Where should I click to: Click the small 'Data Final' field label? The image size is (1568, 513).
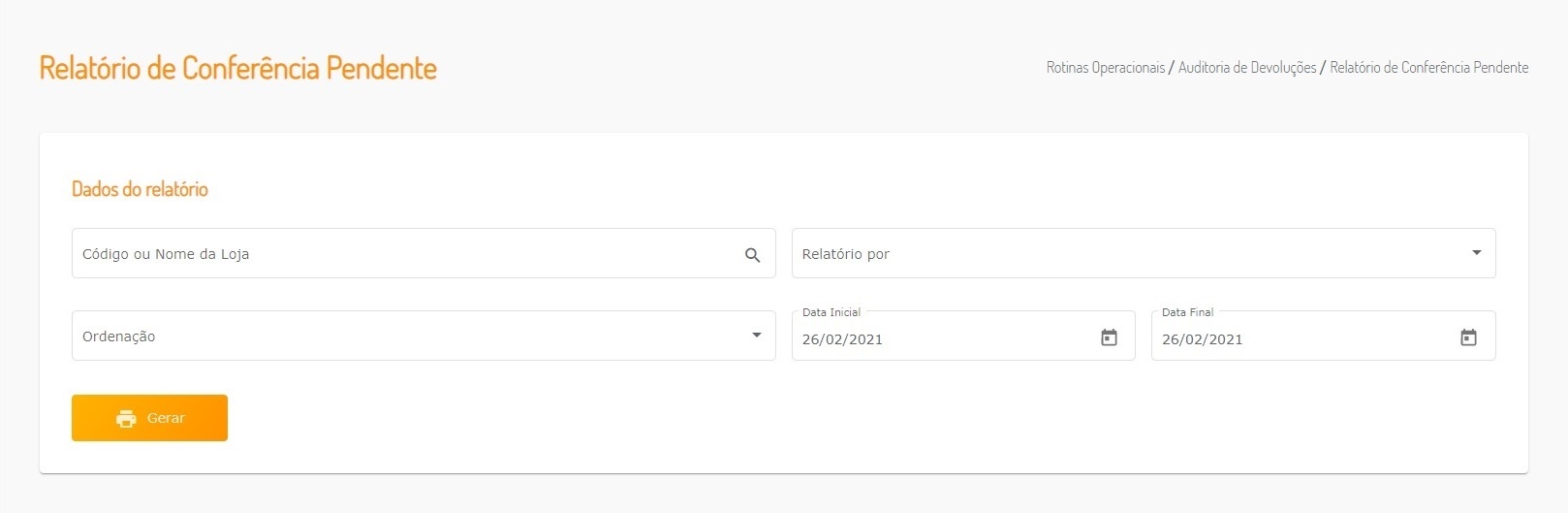[1187, 312]
